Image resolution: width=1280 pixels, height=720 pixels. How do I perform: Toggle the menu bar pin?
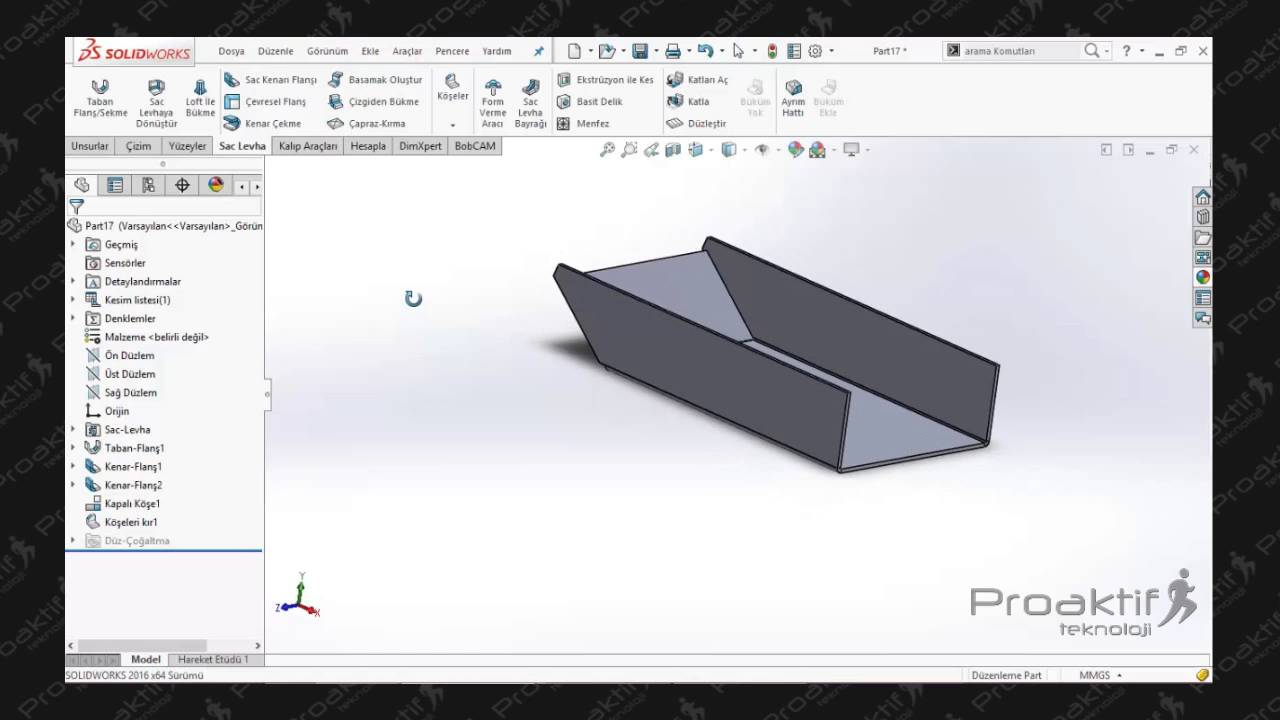(x=538, y=51)
